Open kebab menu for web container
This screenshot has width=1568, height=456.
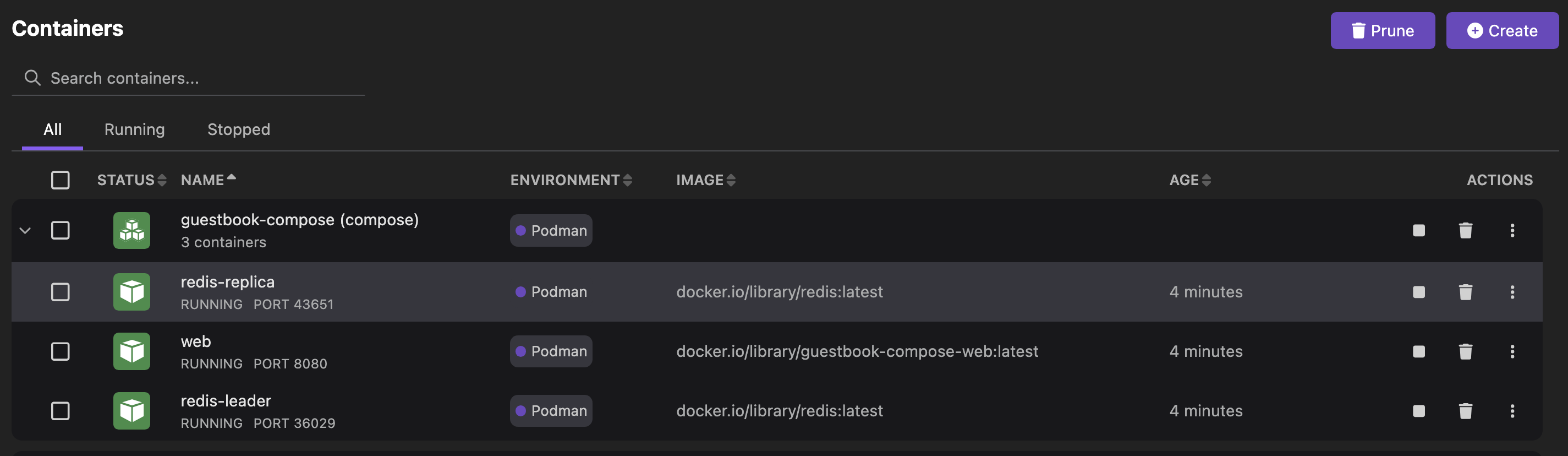pyautogui.click(x=1512, y=351)
